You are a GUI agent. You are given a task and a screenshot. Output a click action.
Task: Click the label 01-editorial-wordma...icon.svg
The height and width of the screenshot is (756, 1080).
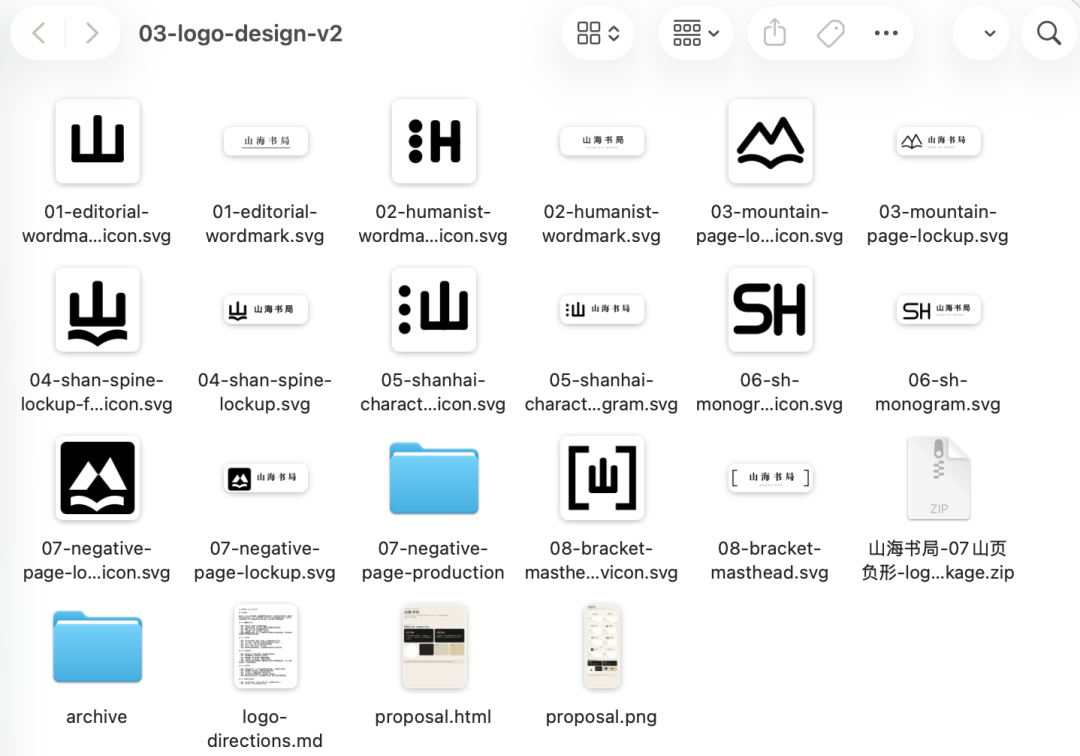[x=96, y=224]
